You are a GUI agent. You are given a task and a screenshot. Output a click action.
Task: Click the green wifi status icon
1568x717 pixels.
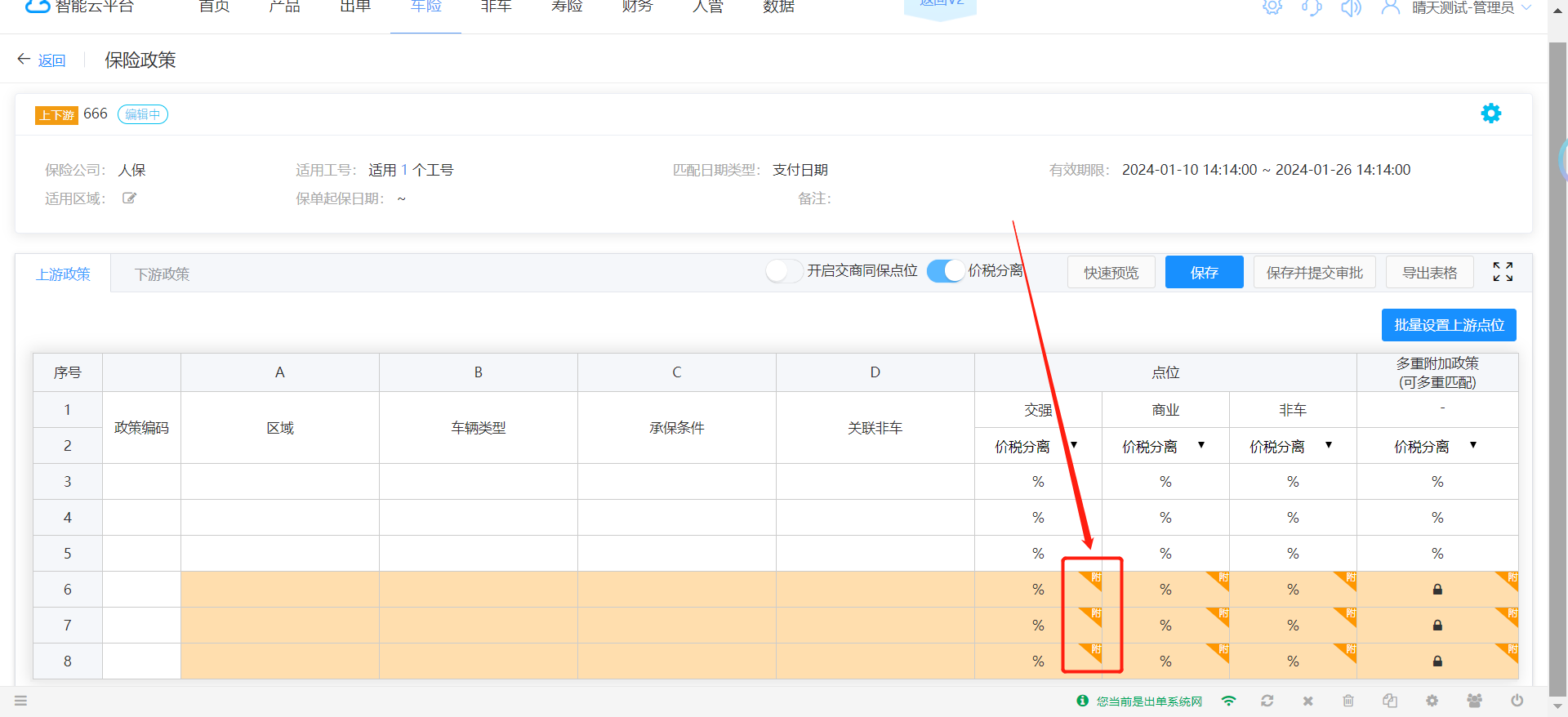[1228, 701]
